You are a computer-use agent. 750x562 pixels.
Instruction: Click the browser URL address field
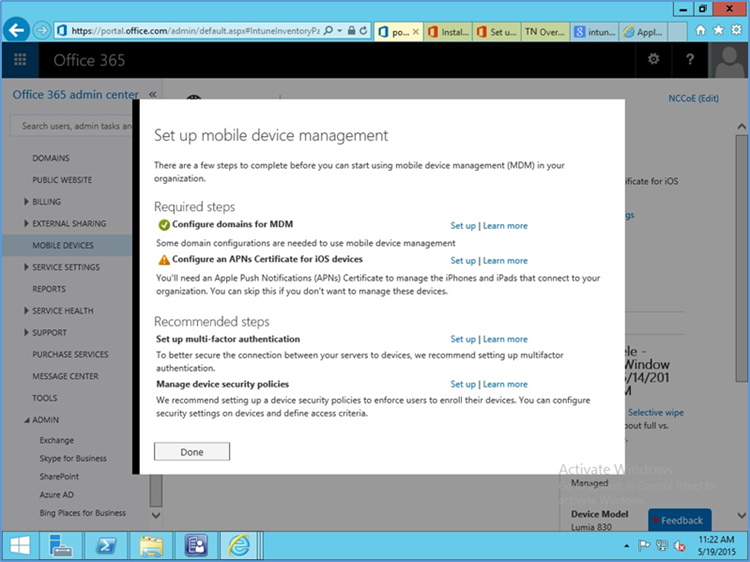pos(195,31)
